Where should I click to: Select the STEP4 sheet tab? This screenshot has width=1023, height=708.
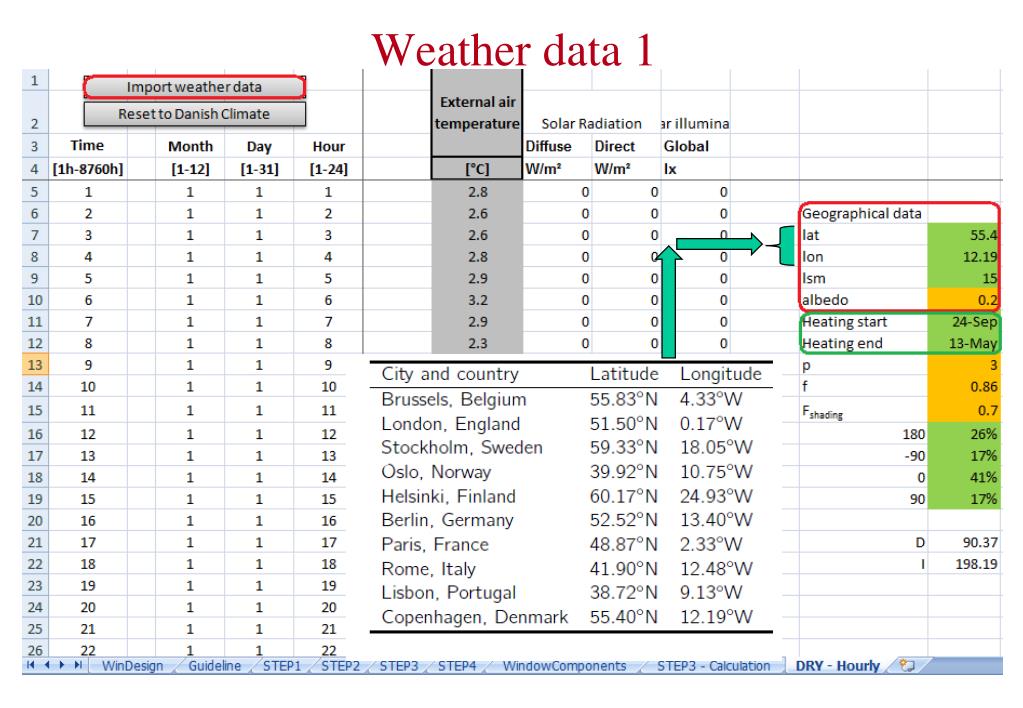[x=457, y=666]
